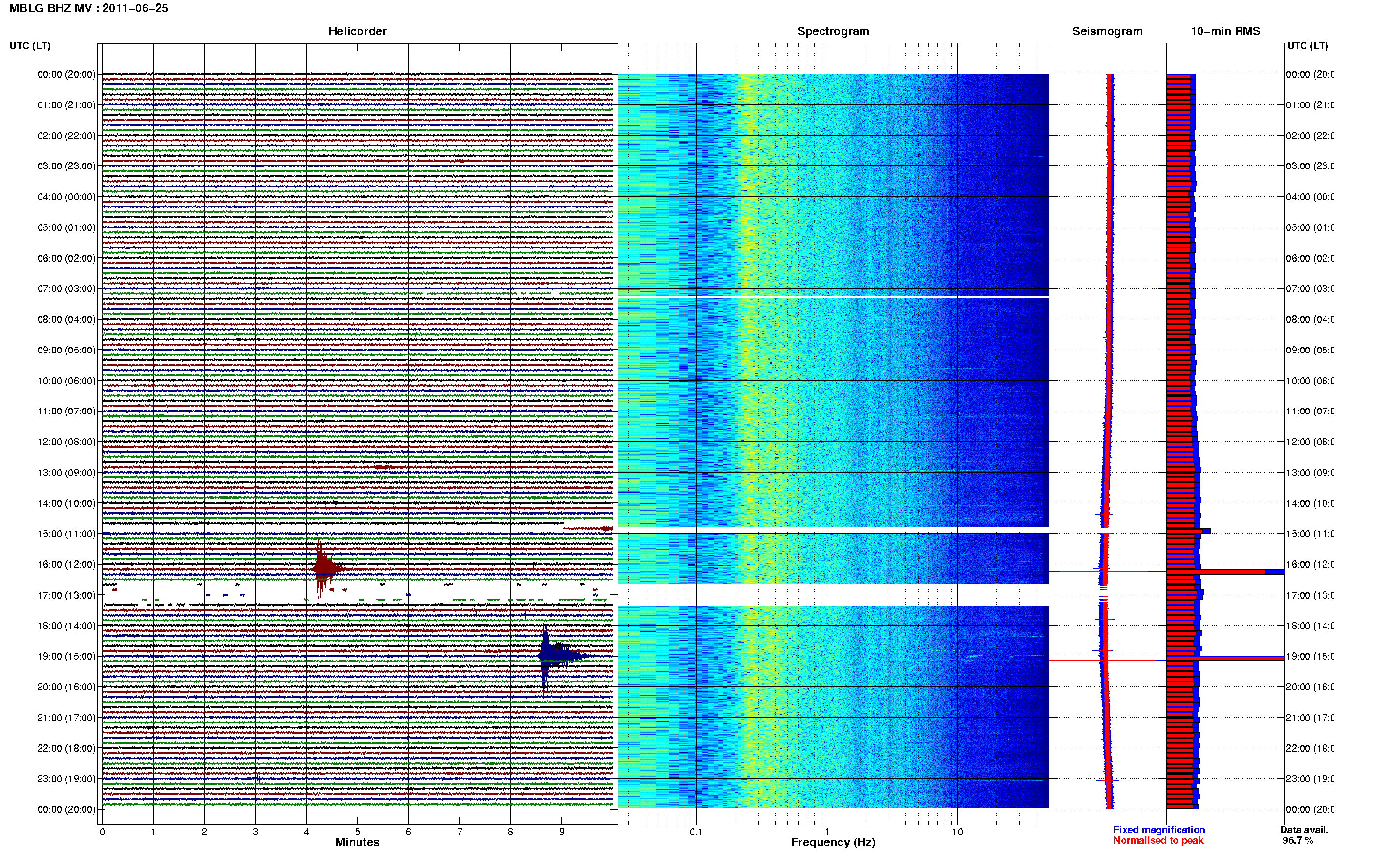Click the 10 frequency tick label

957,832
